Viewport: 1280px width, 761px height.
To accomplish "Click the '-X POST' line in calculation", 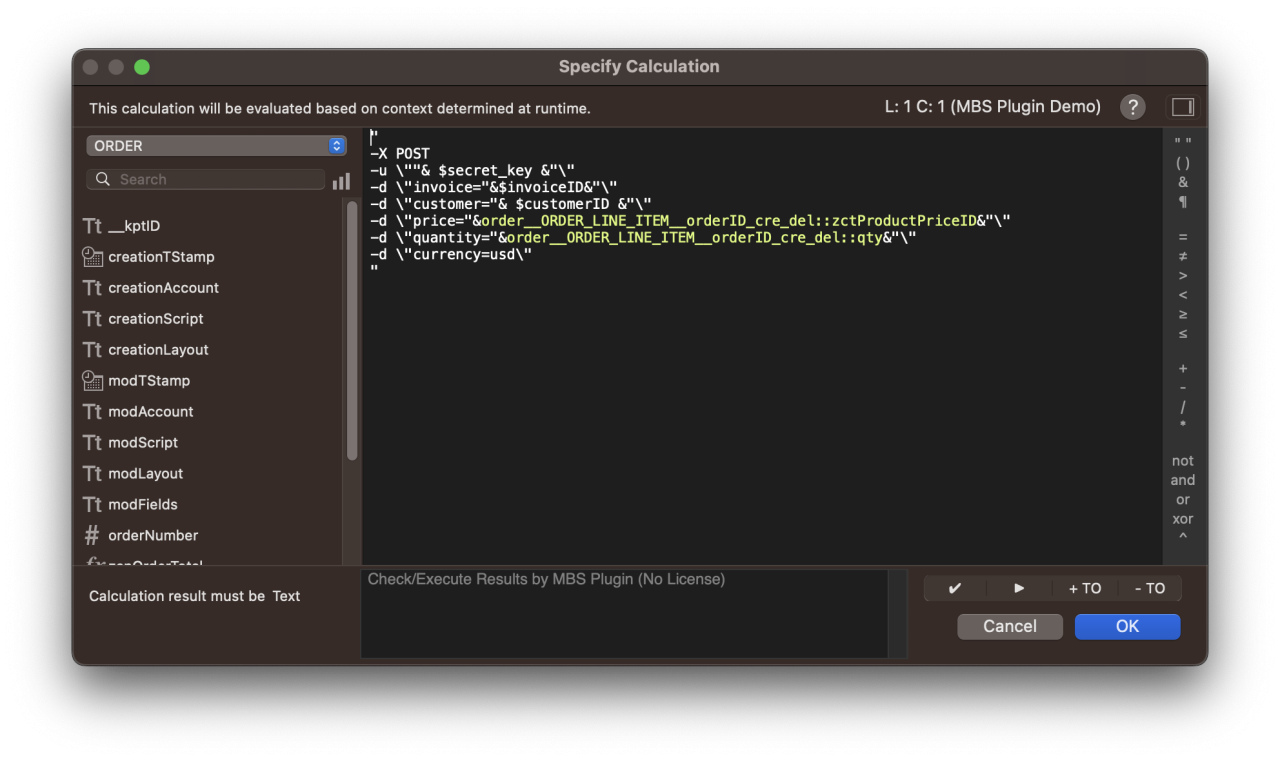I will pos(400,154).
